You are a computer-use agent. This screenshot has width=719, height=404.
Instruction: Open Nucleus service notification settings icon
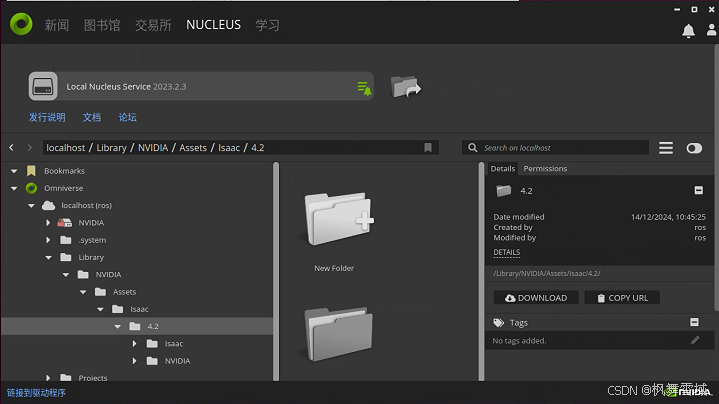pyautogui.click(x=364, y=88)
